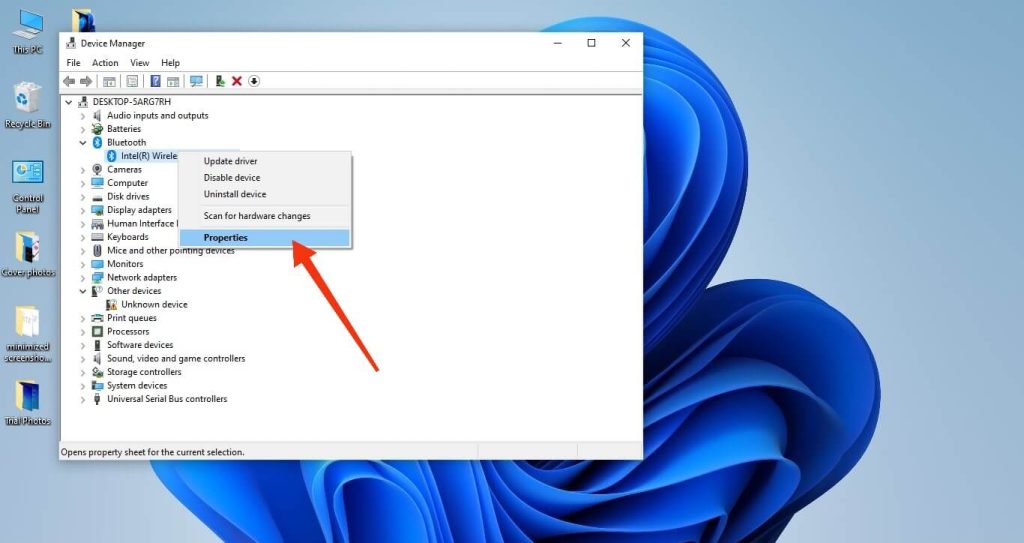Collapse the Other devices chevron
The height and width of the screenshot is (543, 1024).
tap(83, 291)
